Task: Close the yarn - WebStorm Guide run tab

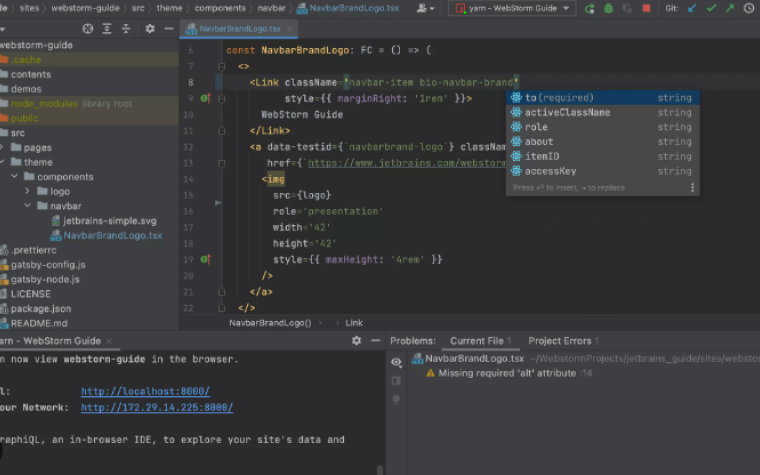Action: (x=109, y=341)
